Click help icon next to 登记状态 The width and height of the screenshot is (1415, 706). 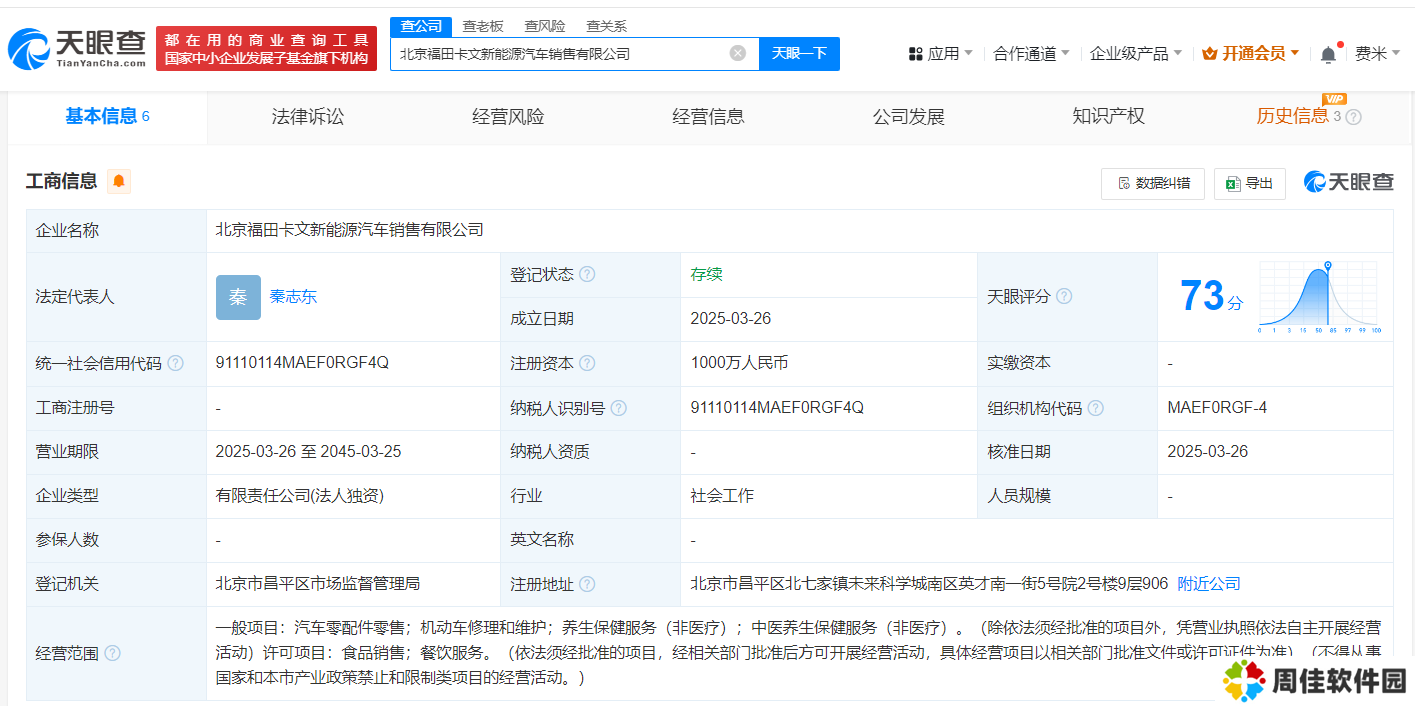tap(587, 274)
